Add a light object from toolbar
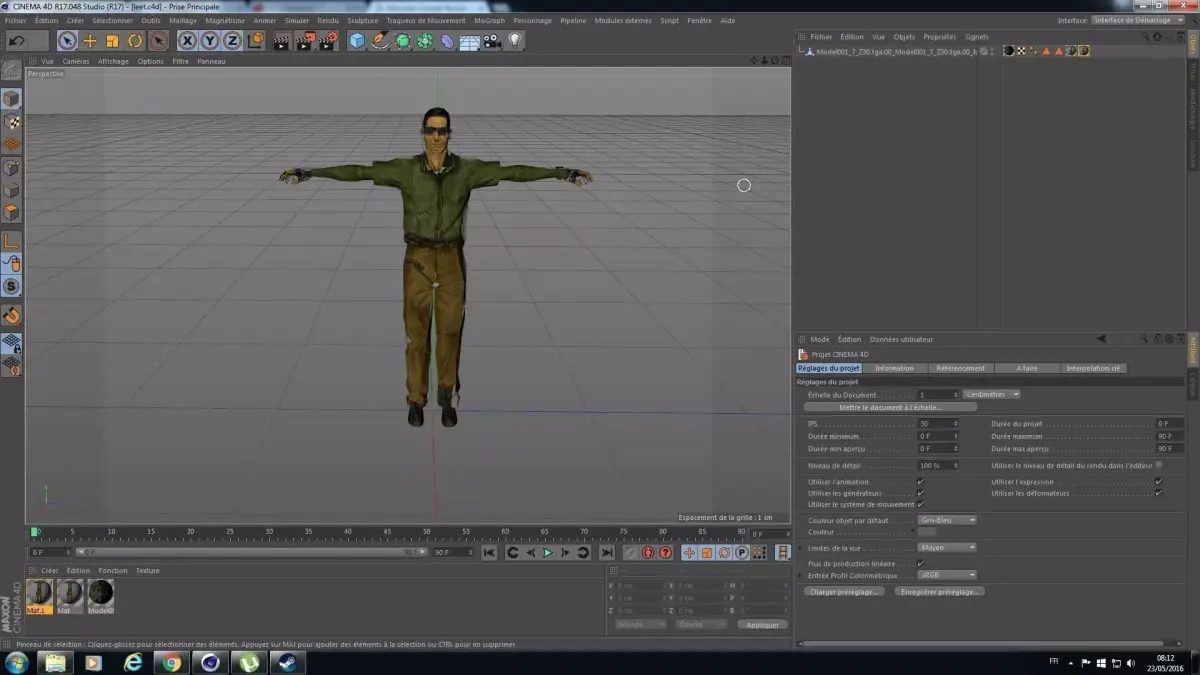 tap(515, 41)
